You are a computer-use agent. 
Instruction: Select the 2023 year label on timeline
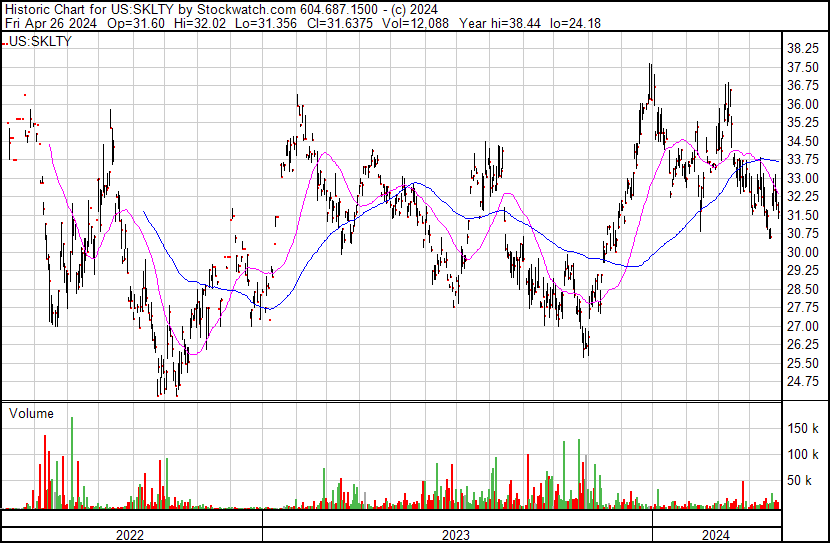tap(456, 536)
